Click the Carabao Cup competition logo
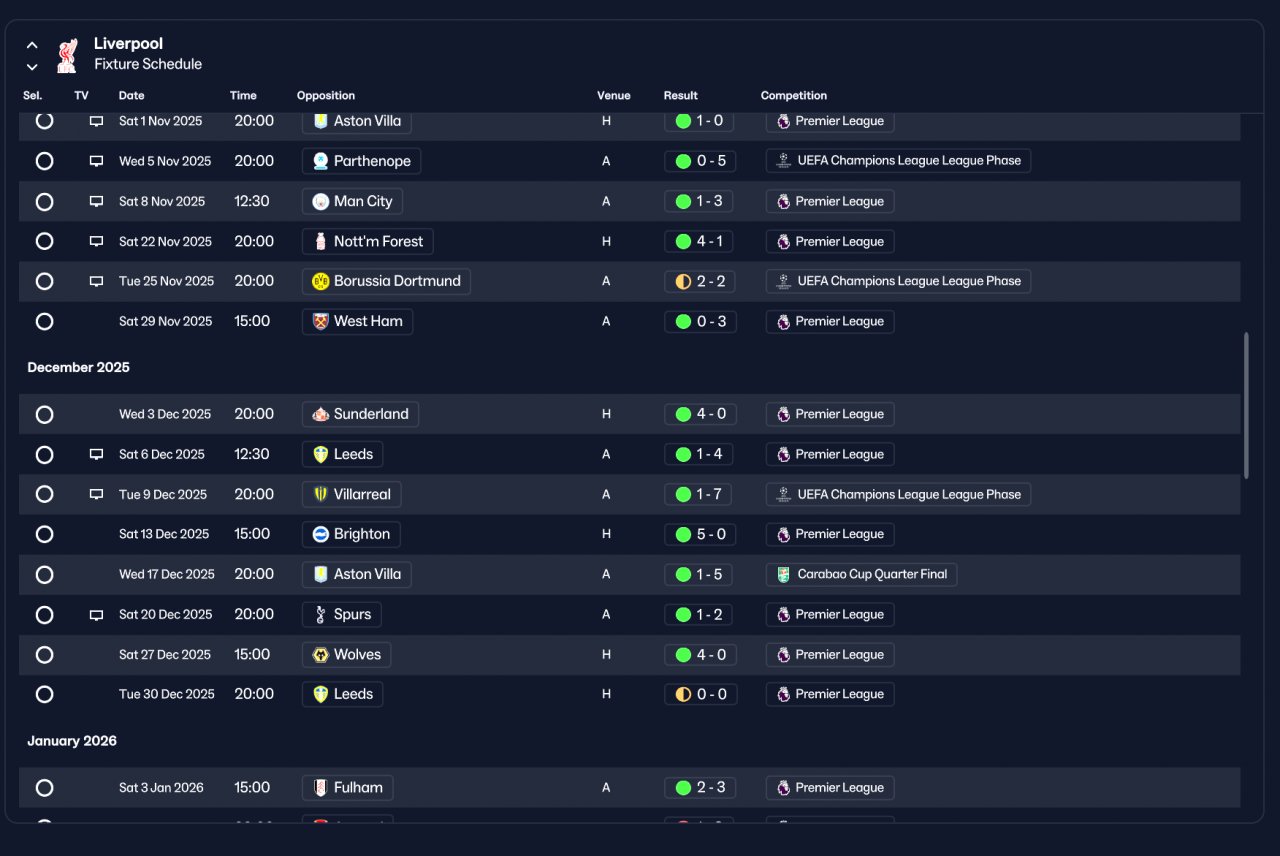1280x856 pixels. click(x=783, y=574)
